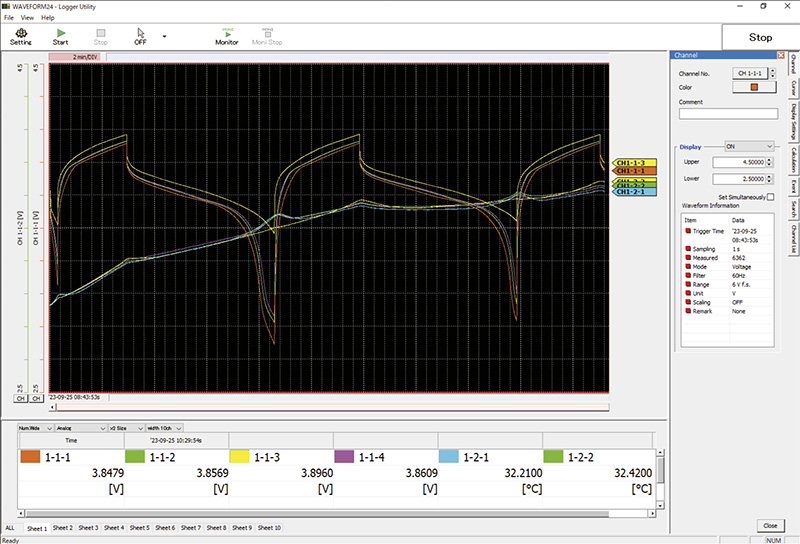
Task: Open the Help menu
Action: click(x=47, y=17)
